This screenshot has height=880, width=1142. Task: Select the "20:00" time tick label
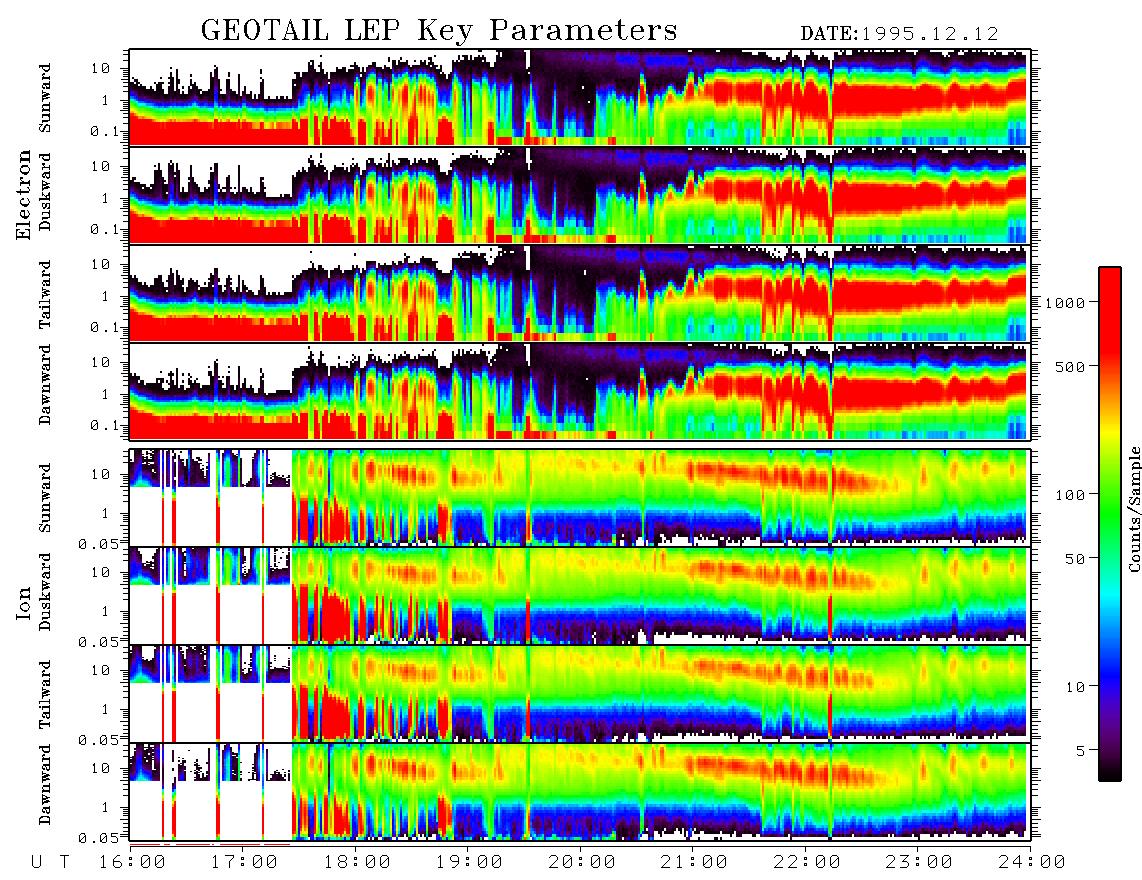pos(581,863)
